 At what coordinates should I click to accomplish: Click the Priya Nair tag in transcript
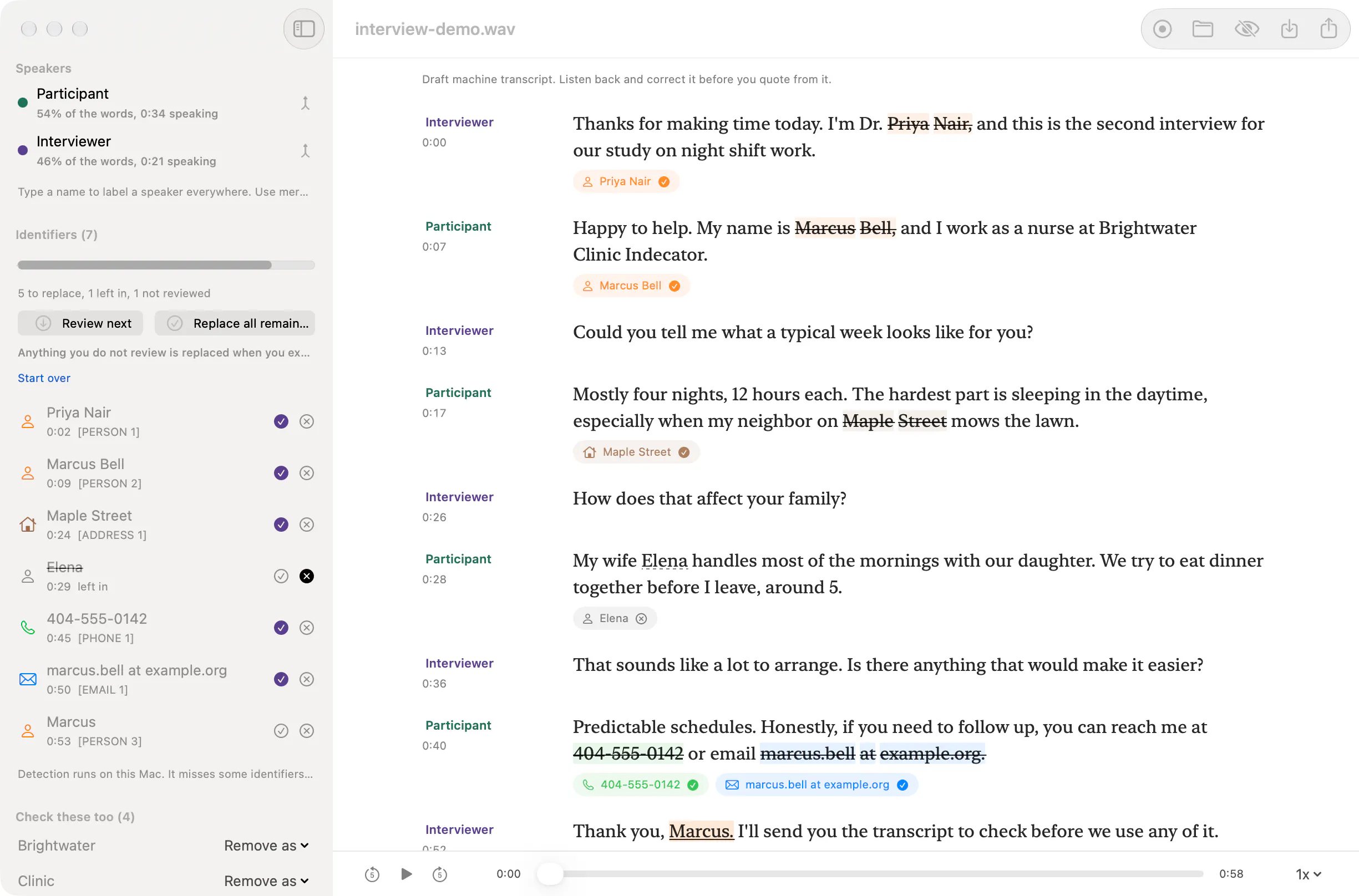tap(626, 181)
